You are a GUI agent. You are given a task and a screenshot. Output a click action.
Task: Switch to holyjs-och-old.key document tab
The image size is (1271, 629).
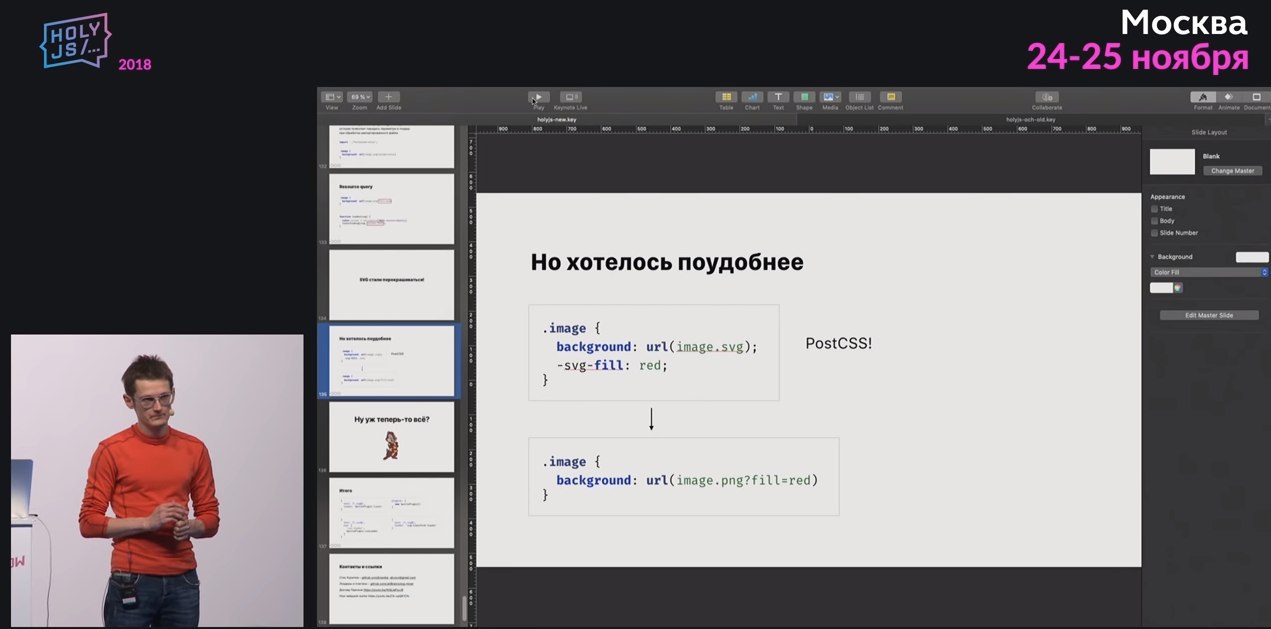pos(1030,119)
